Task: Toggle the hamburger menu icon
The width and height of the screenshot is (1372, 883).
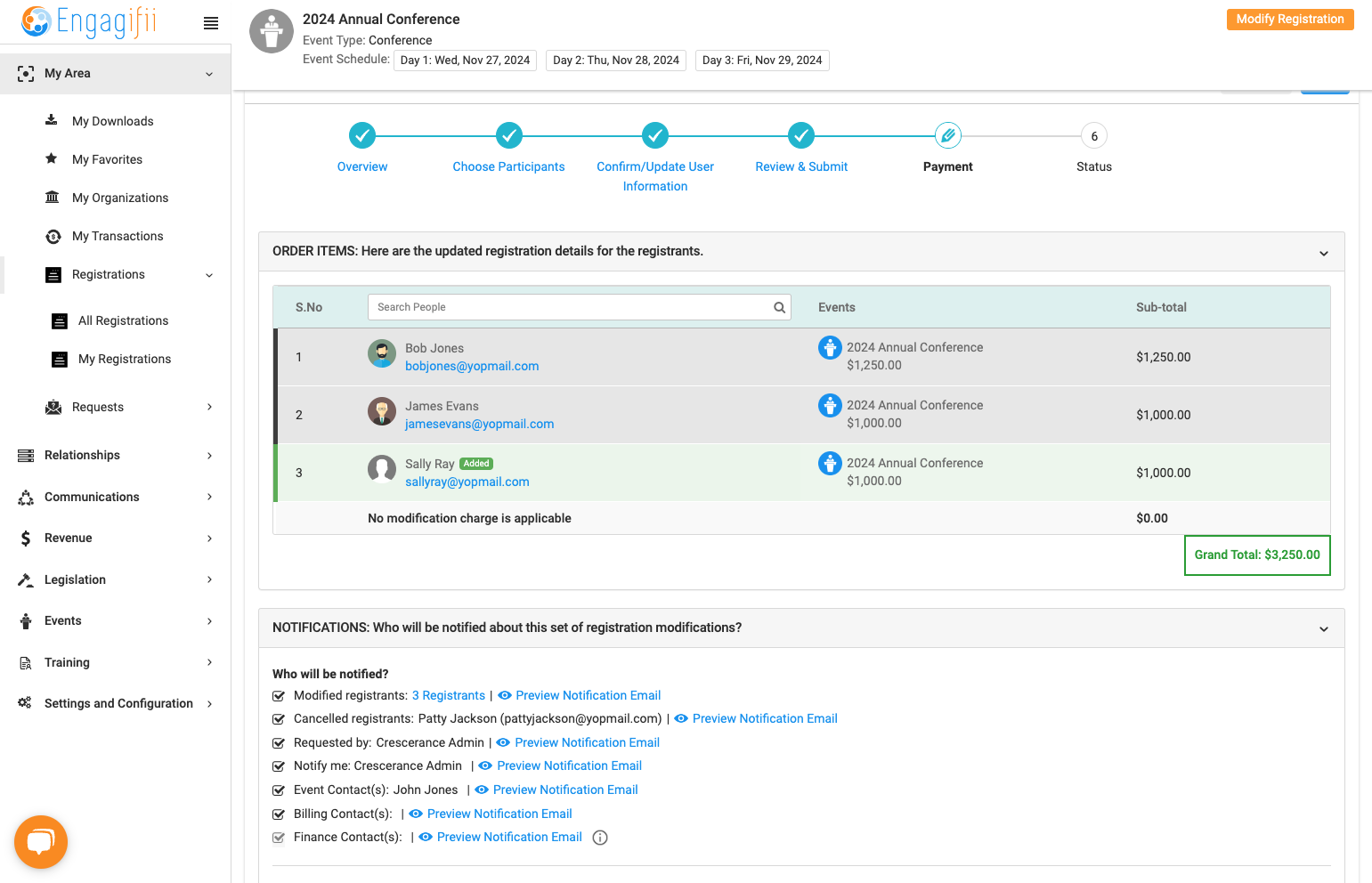Action: [x=211, y=23]
